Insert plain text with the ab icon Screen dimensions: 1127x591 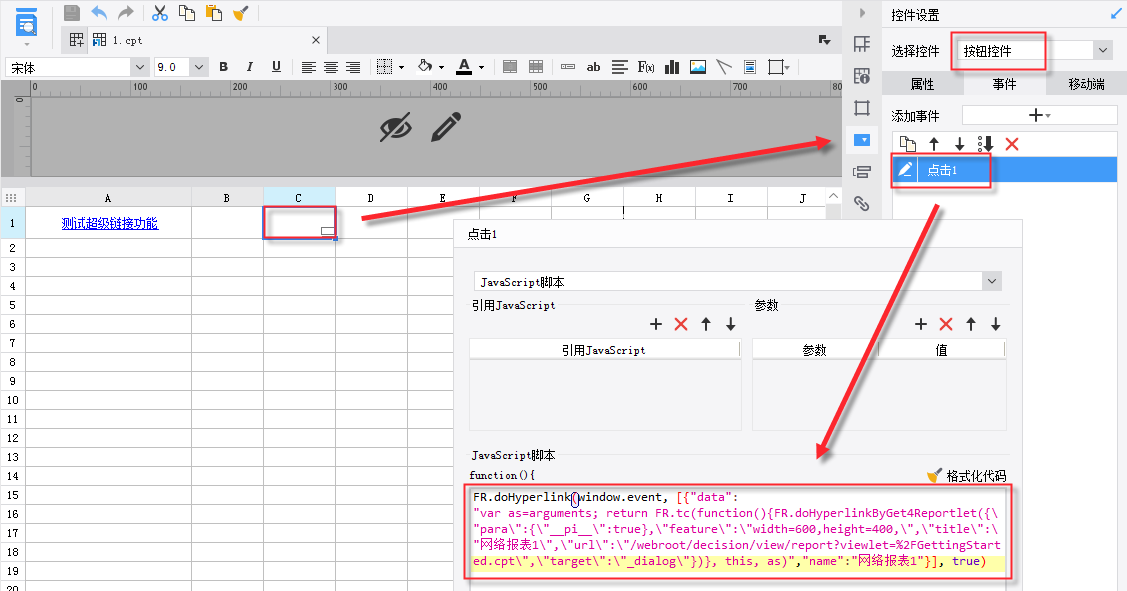[593, 67]
